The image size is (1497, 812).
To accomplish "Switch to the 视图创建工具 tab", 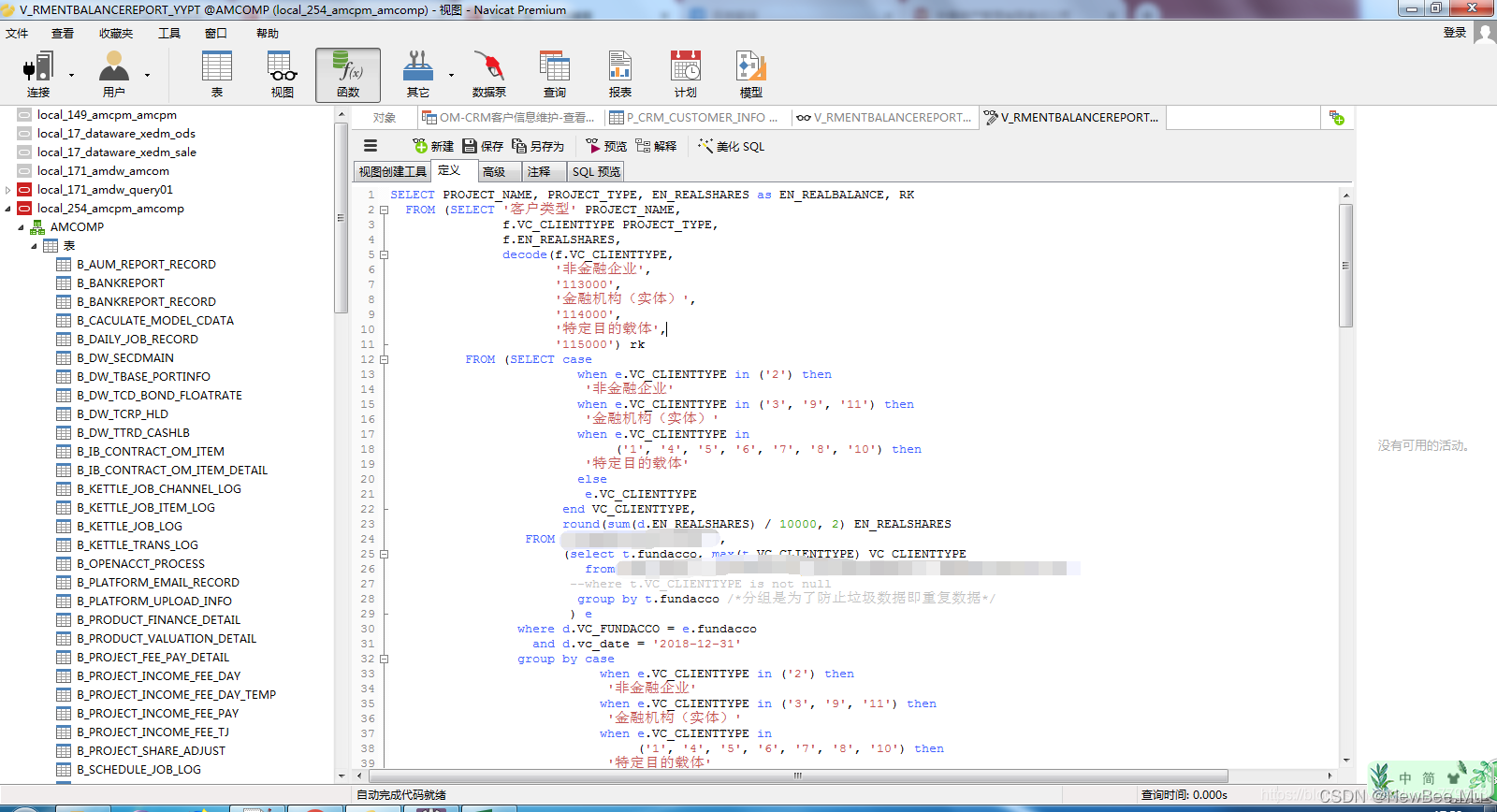I will 392,171.
